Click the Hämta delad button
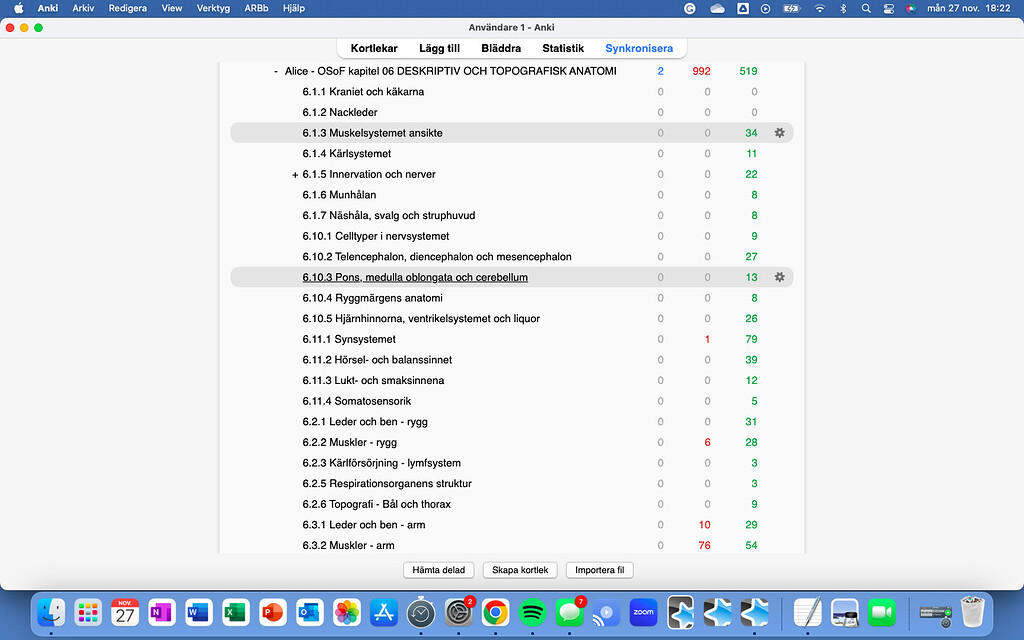The image size is (1024, 640). click(438, 569)
